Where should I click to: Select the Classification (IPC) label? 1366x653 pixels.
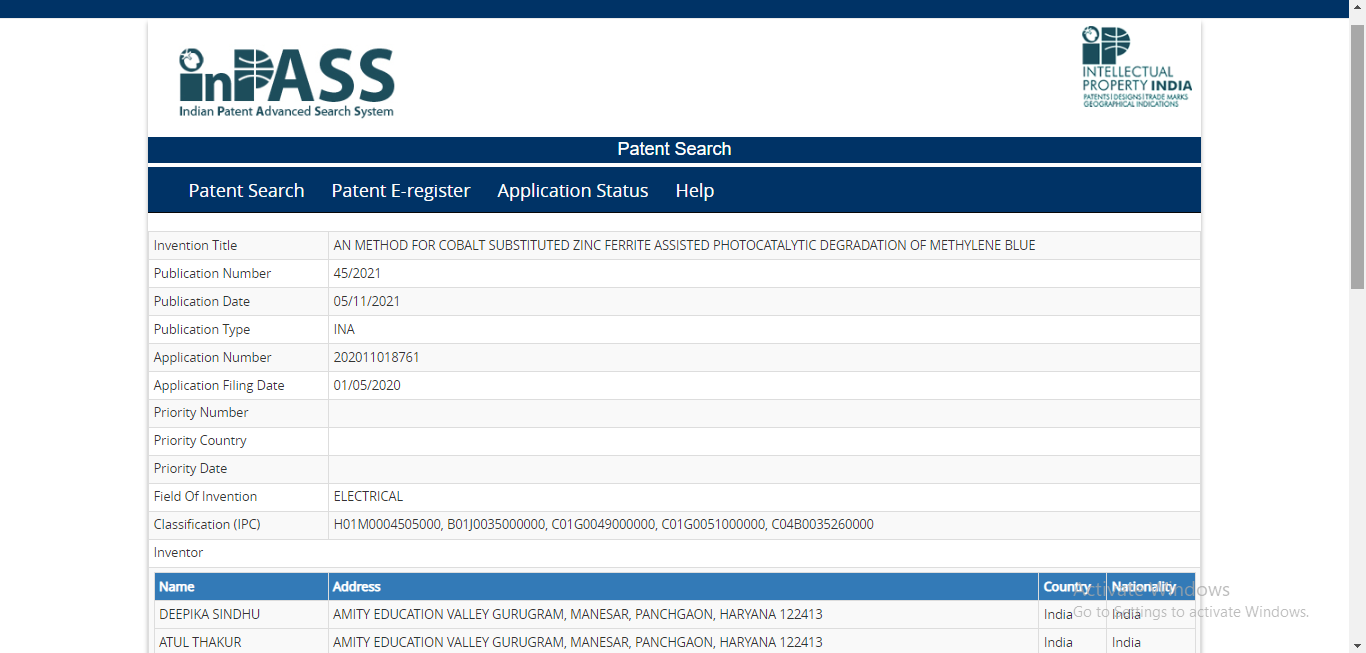[x=207, y=524]
